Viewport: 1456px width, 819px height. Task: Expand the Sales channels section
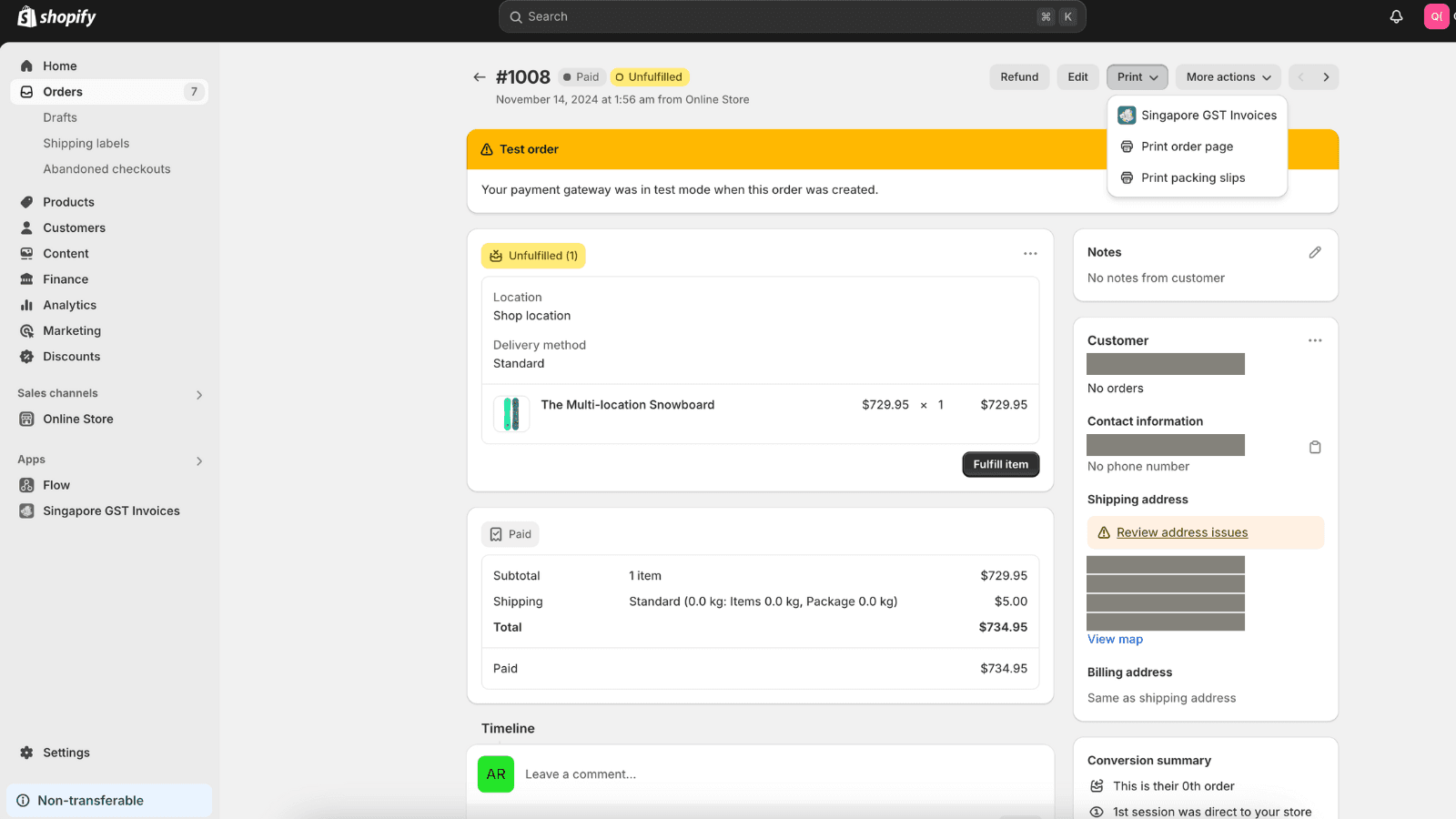click(199, 394)
